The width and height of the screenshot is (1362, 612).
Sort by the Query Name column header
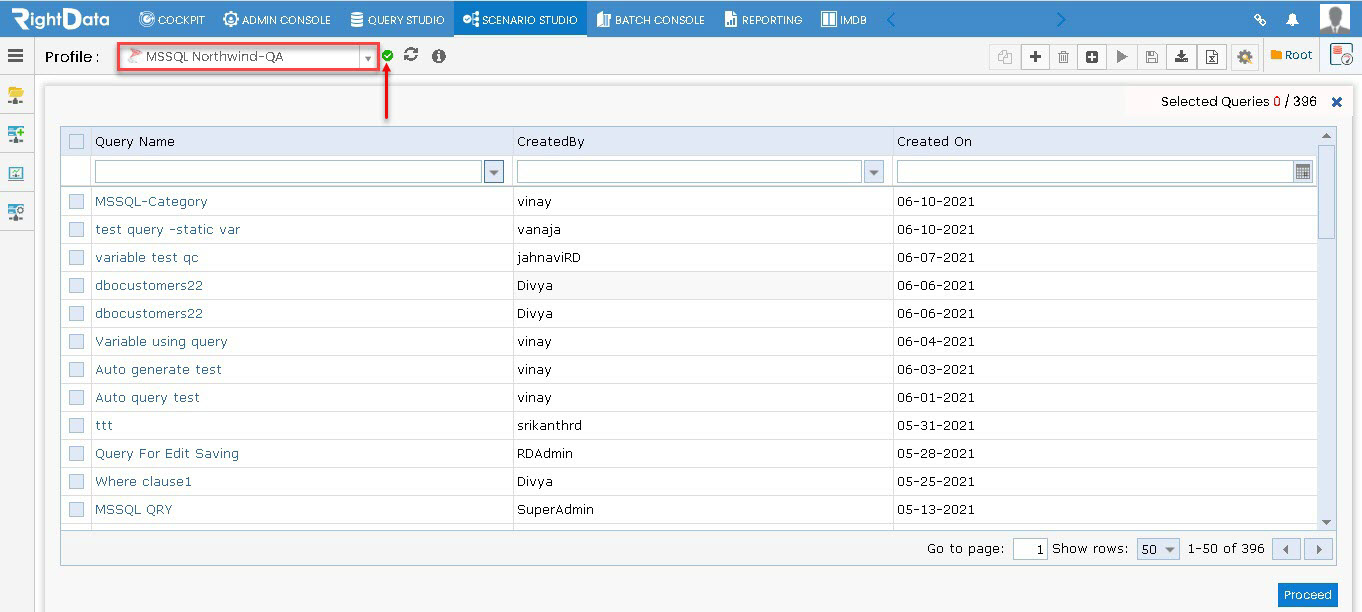[135, 141]
